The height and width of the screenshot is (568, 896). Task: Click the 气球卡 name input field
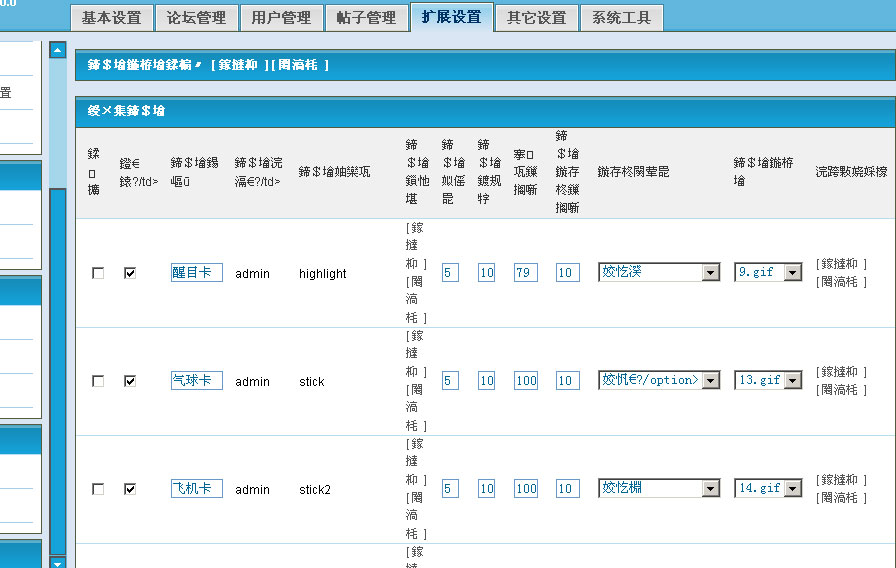pos(197,381)
